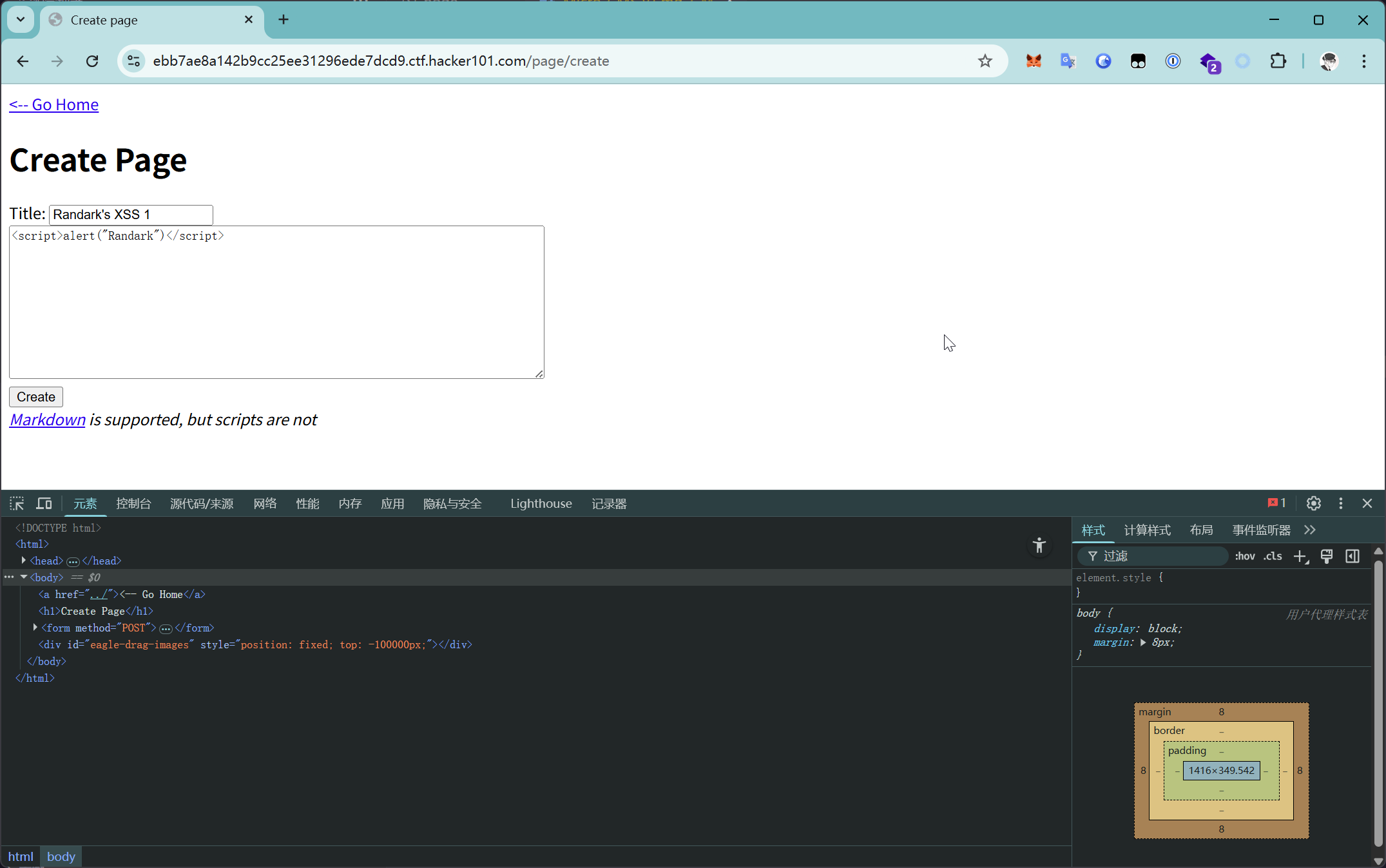
Task: Open the black mask extension icon
Action: [1138, 61]
